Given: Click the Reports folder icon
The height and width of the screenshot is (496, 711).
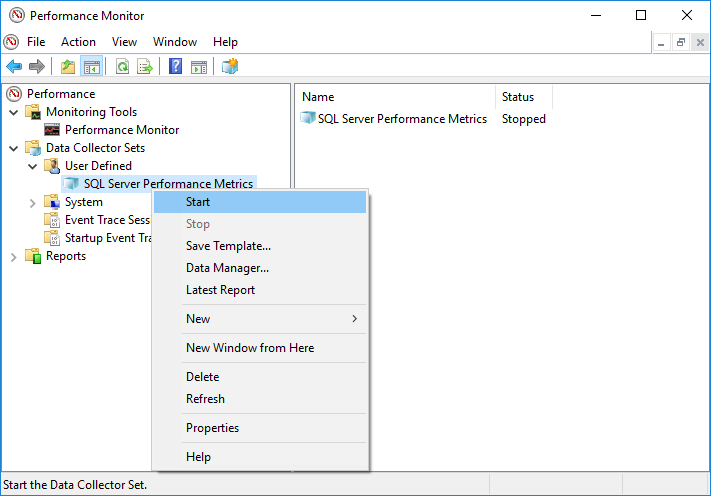Looking at the screenshot, I should (x=33, y=256).
